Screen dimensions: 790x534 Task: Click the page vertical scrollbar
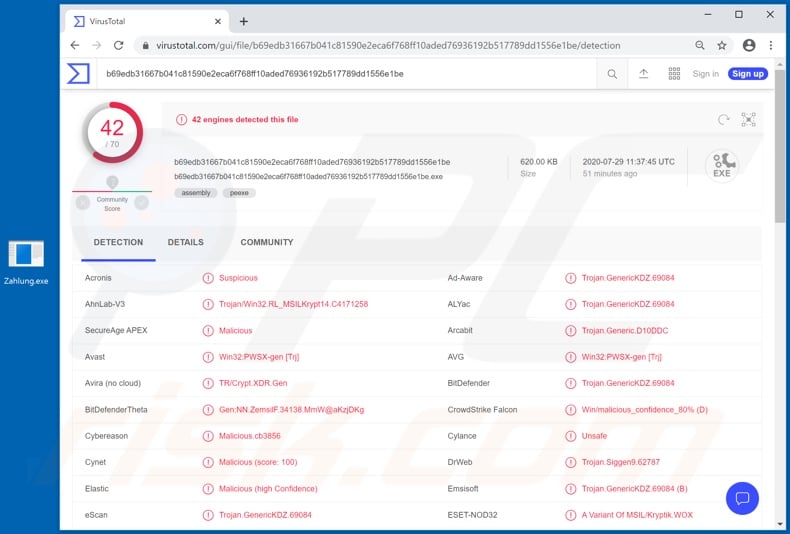click(x=780, y=146)
